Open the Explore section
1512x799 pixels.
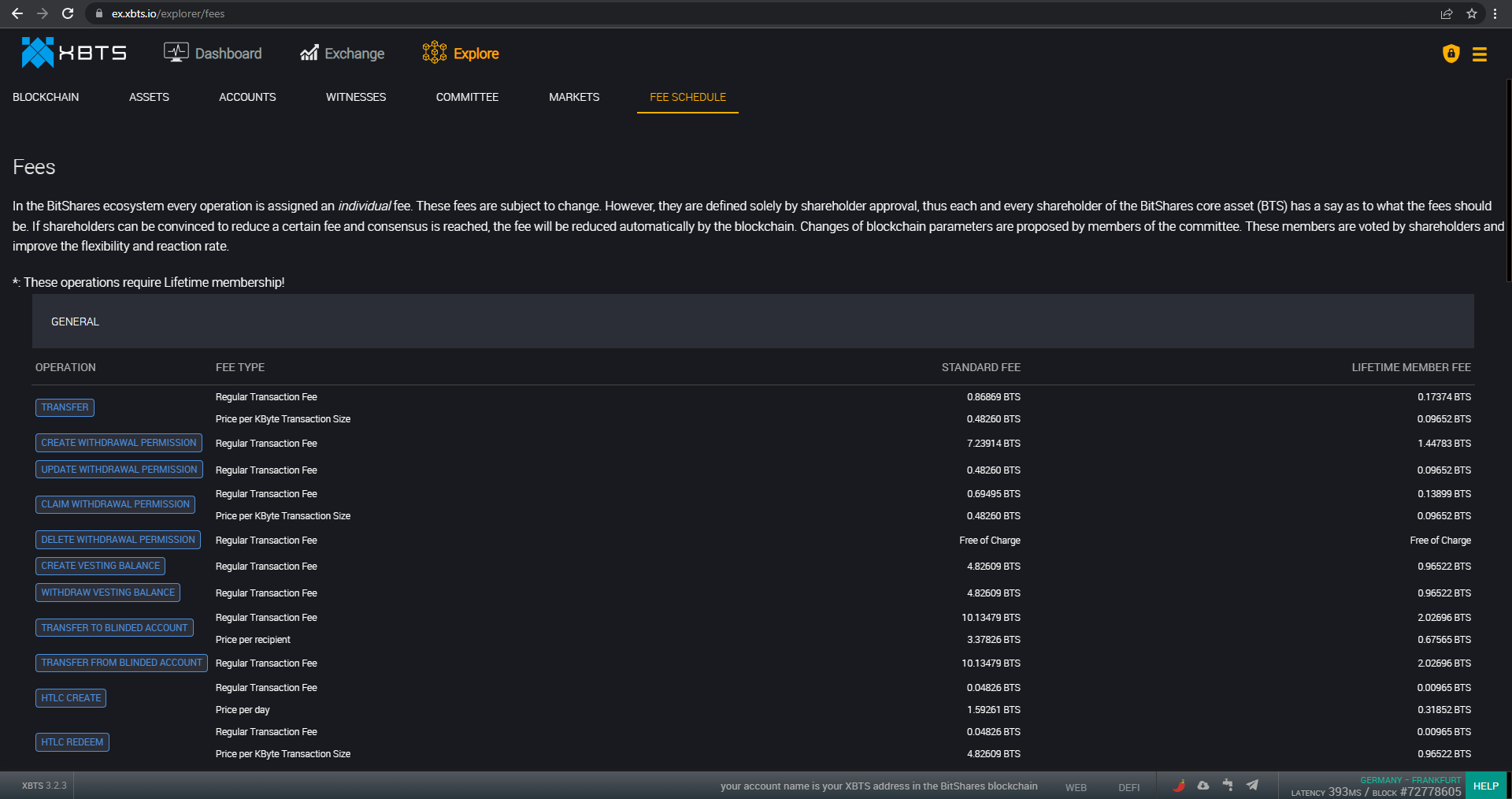pyautogui.click(x=461, y=53)
